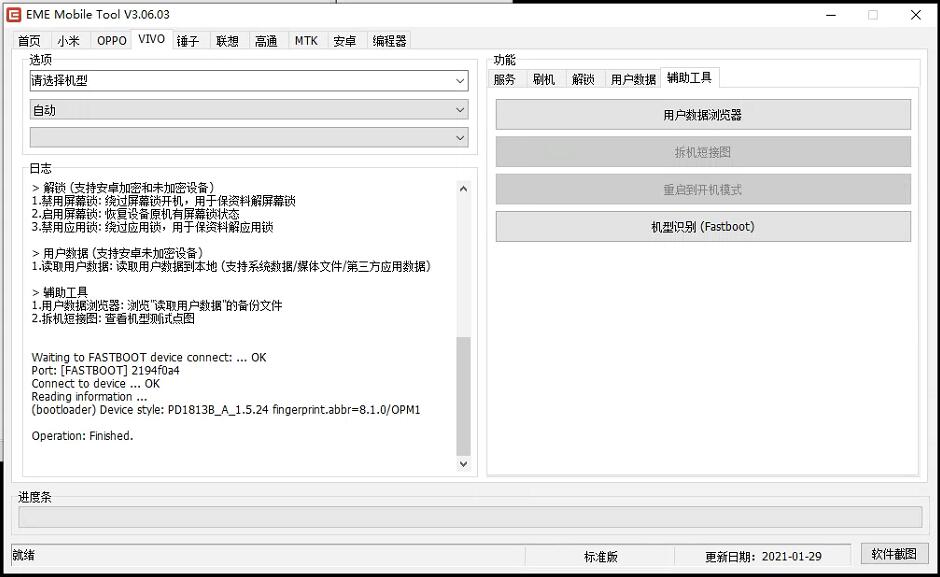Select the 高通 tab

[x=266, y=41]
